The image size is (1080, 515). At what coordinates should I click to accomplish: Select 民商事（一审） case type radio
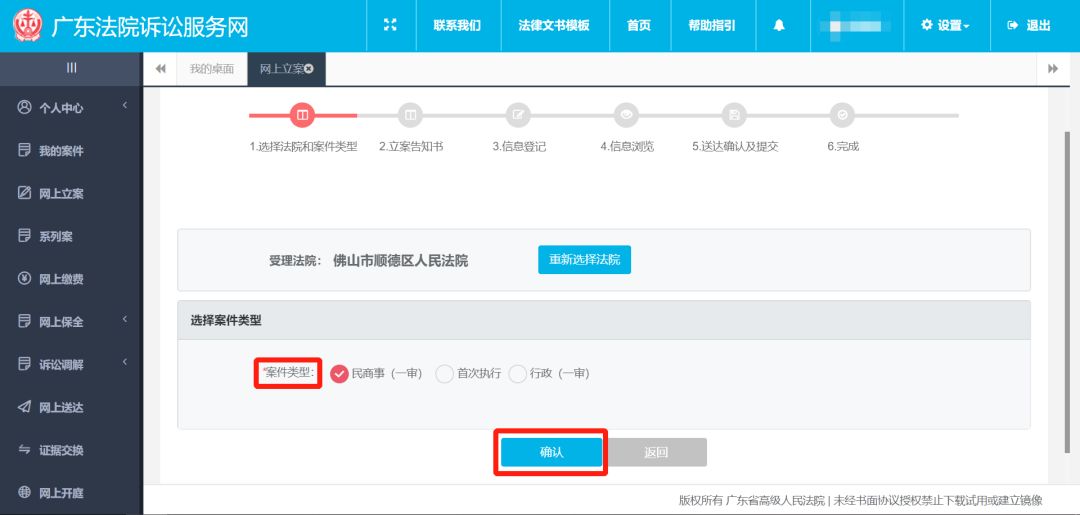(x=340, y=374)
